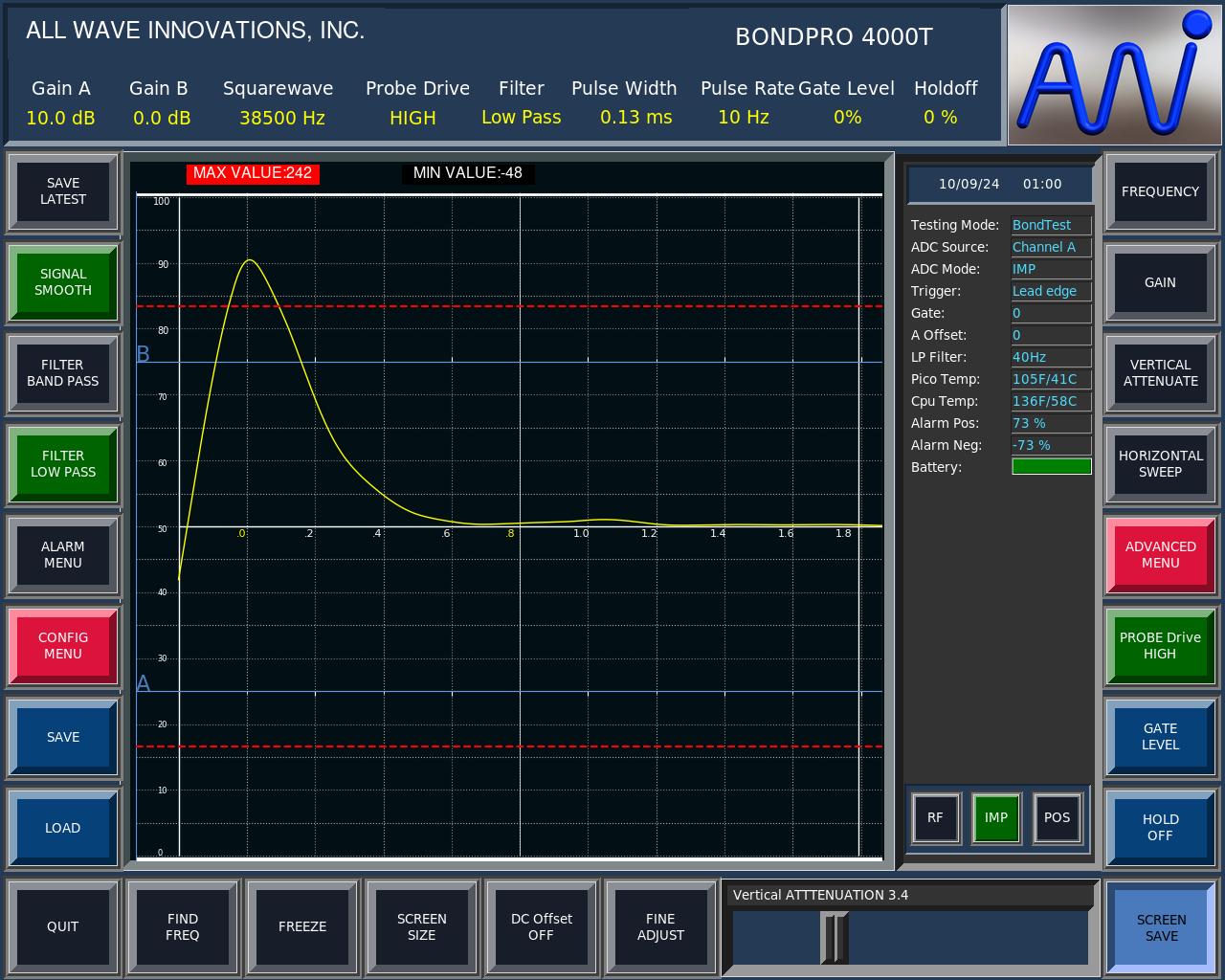
Task: Click the MIN VALUE:-48 indicator
Action: 468,173
